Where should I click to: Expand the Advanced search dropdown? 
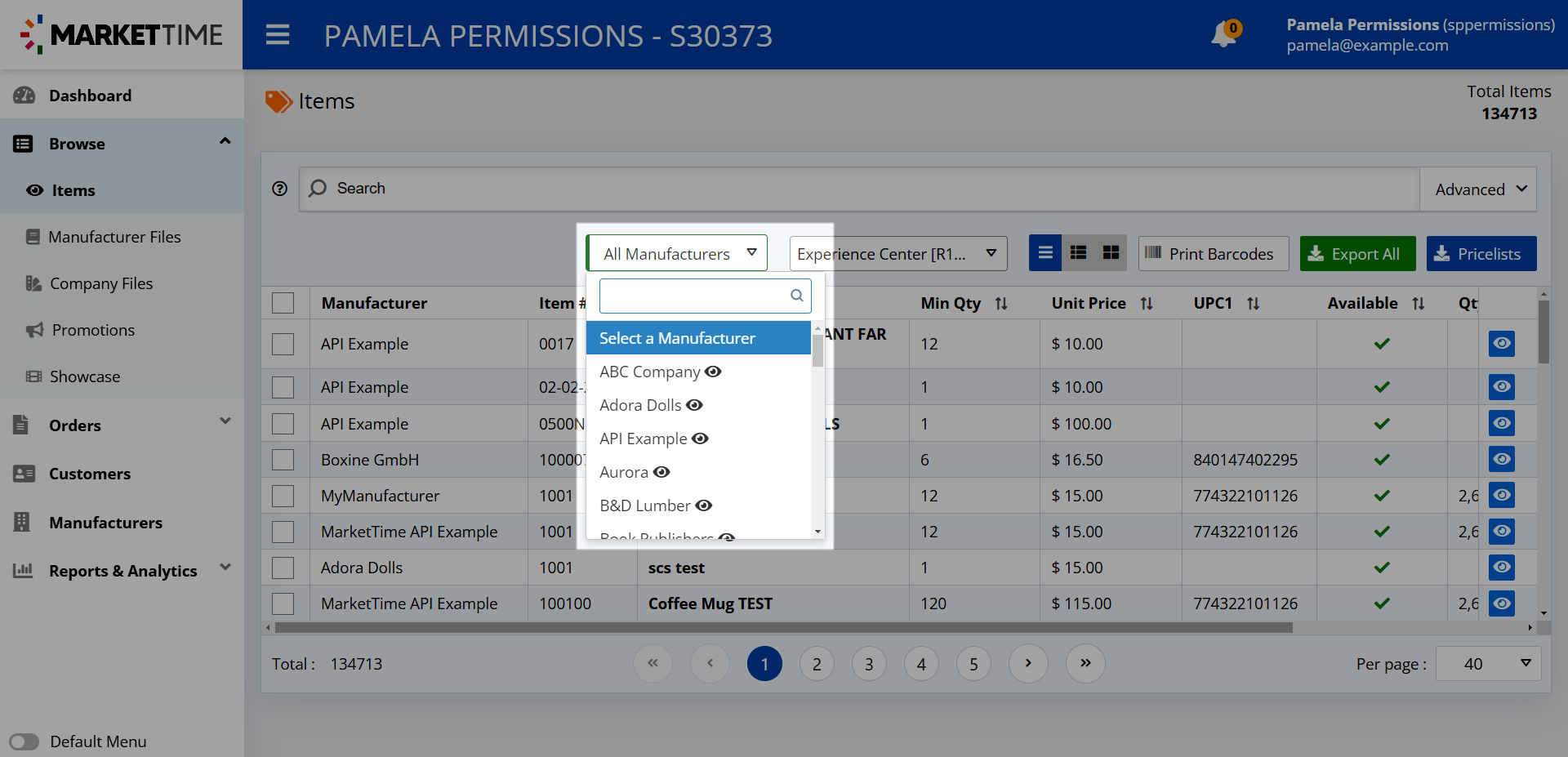pyautogui.click(x=1479, y=189)
